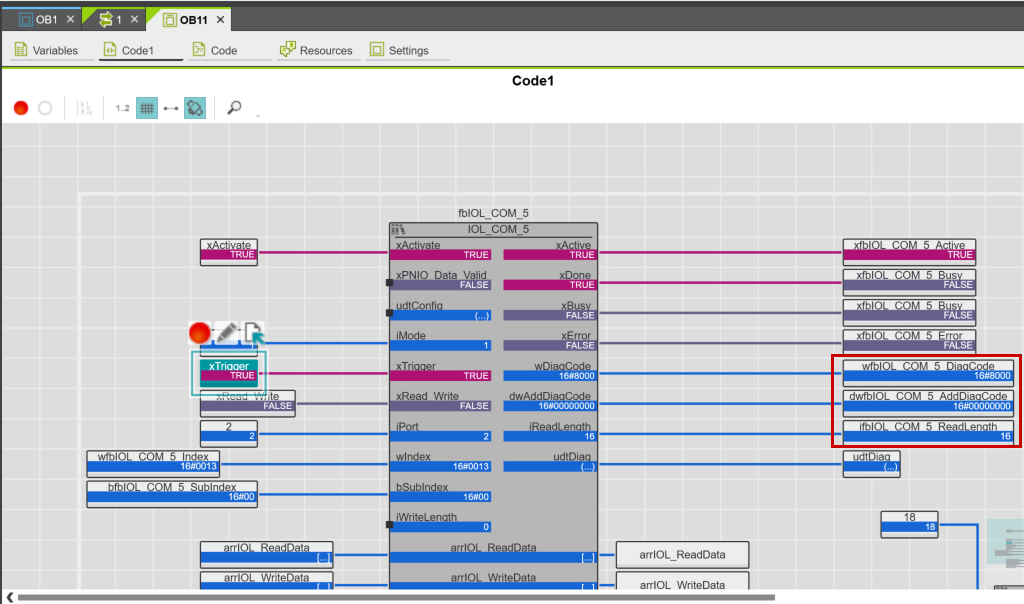This screenshot has height=604, width=1024.
Task: Expand the udtDiag output variable value
Action: 889,466
